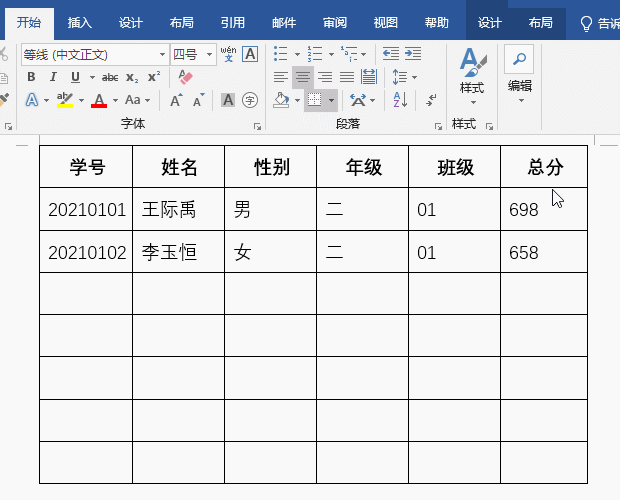
Task: Click the cell containing 20210102
Action: click(x=86, y=252)
